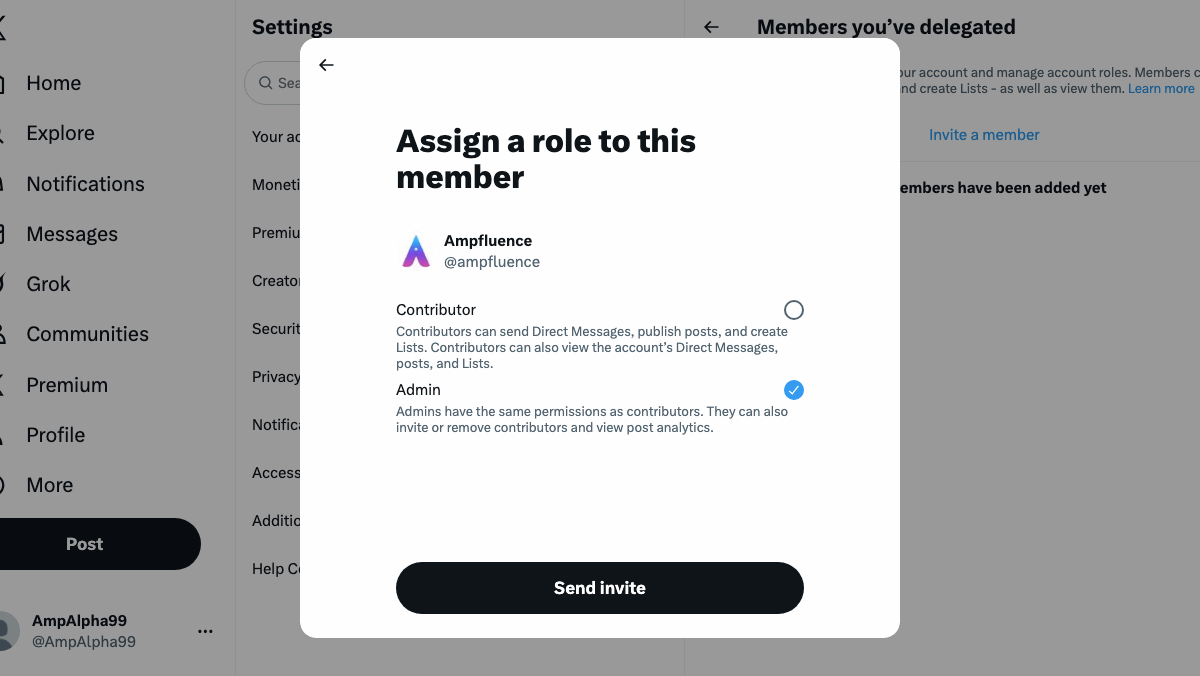
Task: Click the Invite a member link
Action: point(984,135)
